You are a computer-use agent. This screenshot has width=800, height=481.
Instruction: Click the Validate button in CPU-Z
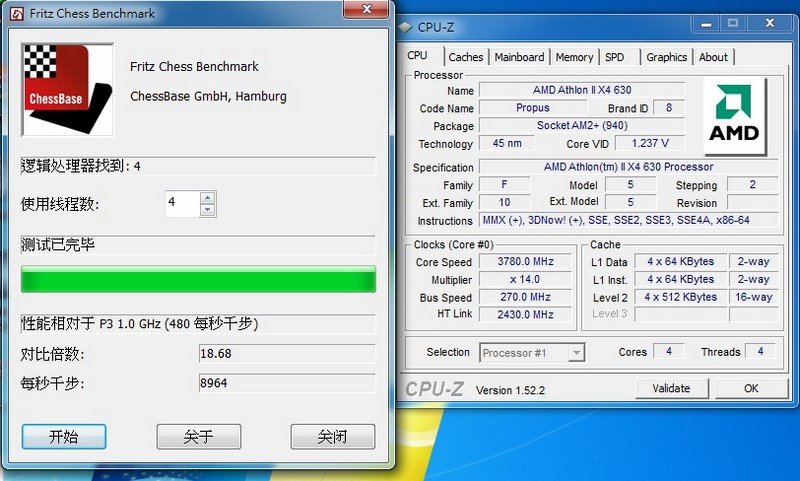coord(671,388)
